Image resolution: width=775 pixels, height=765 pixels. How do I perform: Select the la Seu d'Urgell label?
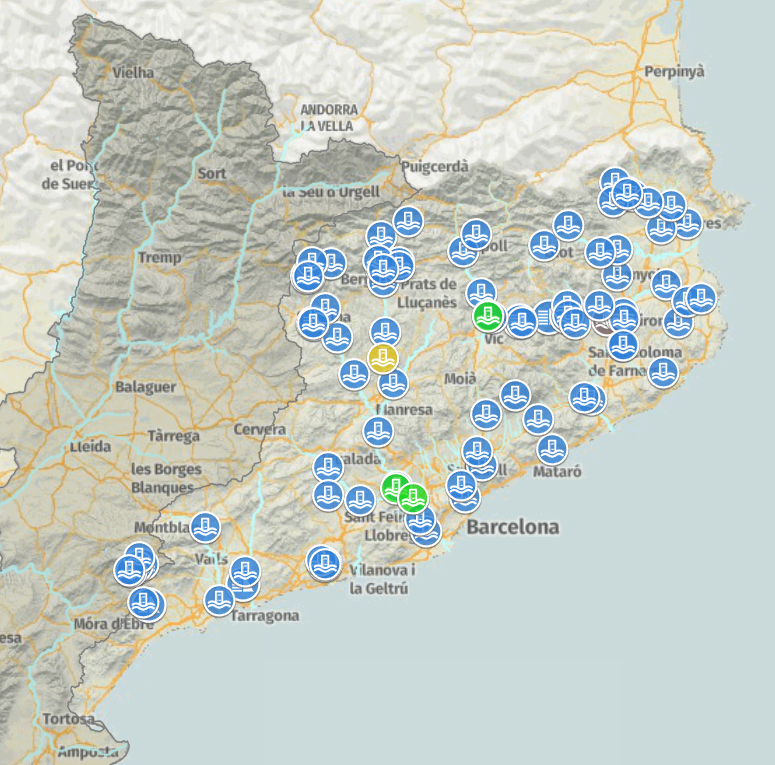[331, 192]
